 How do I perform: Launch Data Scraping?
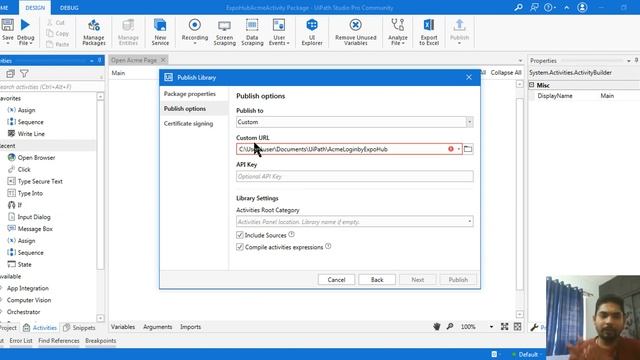pyautogui.click(x=252, y=32)
